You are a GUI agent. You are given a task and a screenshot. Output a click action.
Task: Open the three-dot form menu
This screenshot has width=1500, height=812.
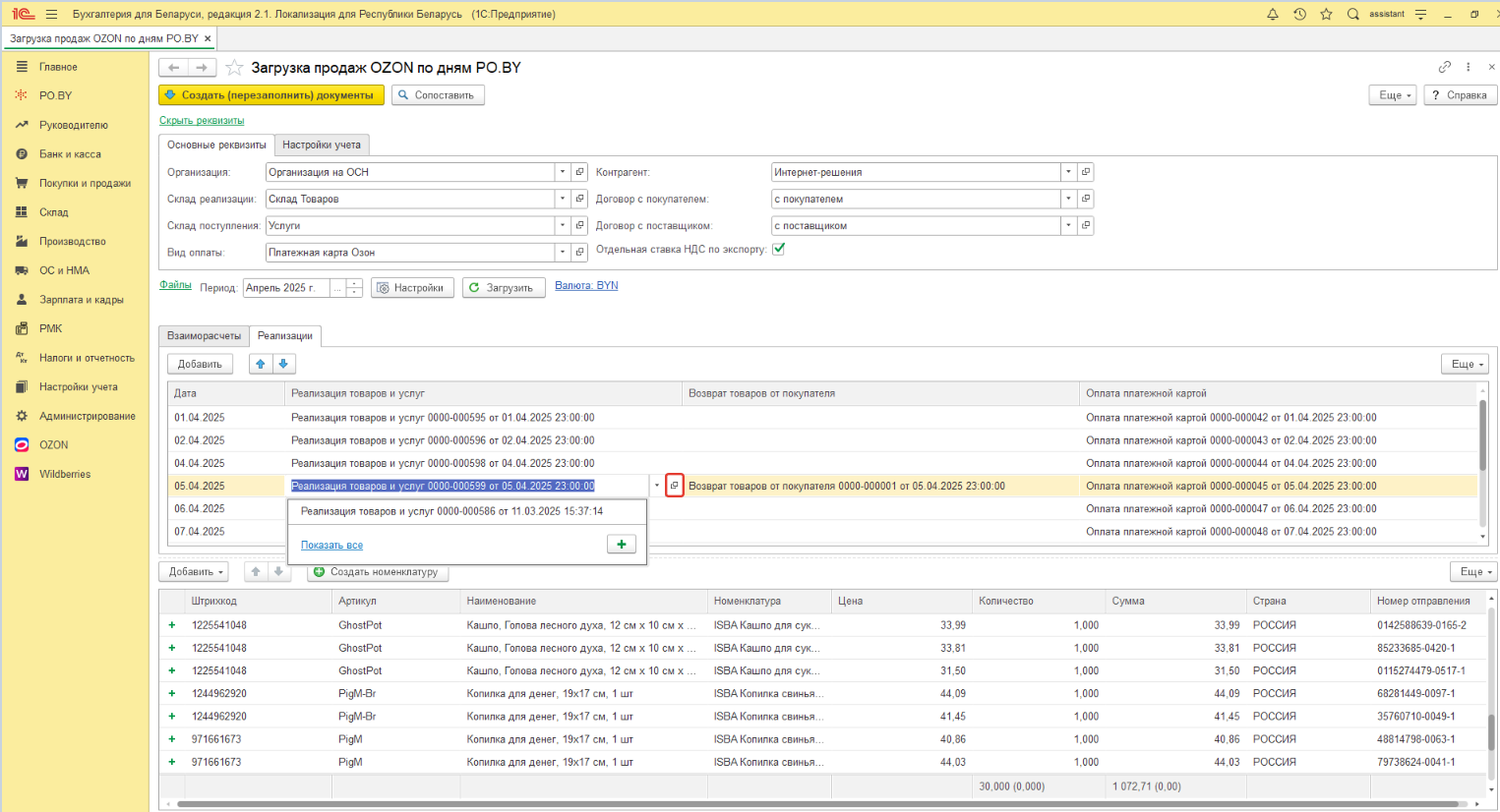click(1469, 67)
